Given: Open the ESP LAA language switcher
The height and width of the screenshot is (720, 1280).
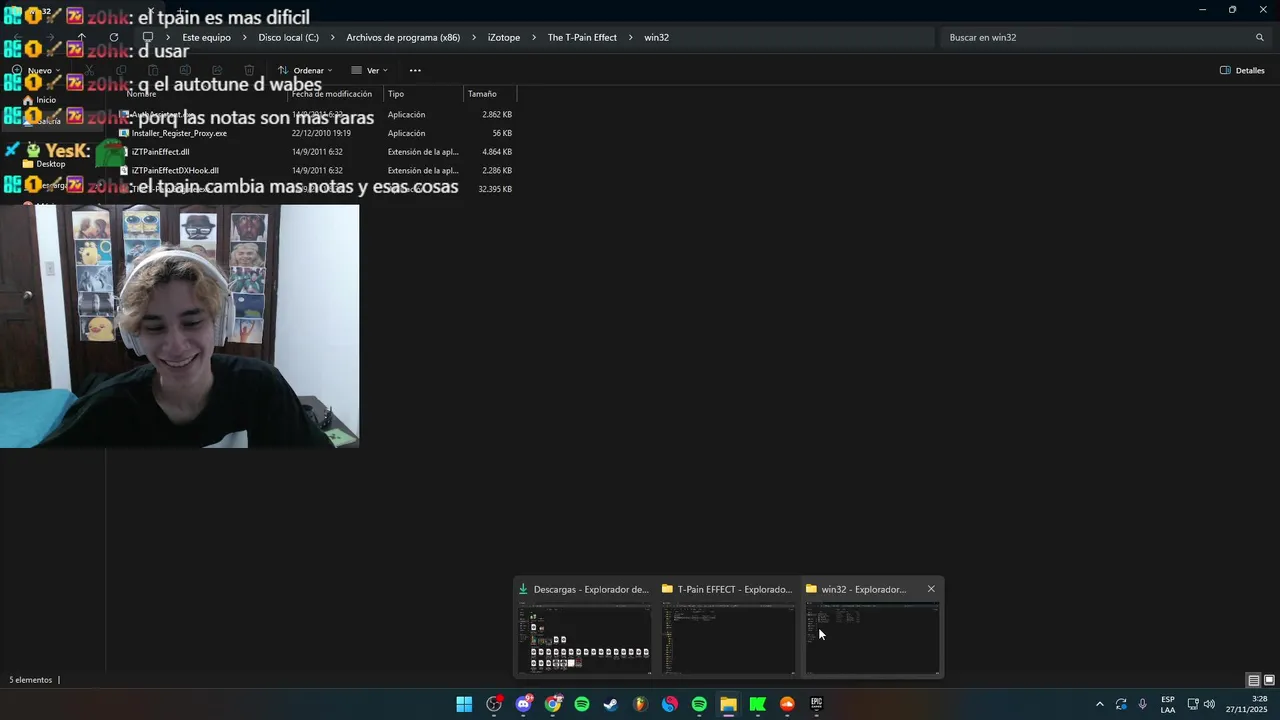Looking at the screenshot, I should coord(1168,704).
